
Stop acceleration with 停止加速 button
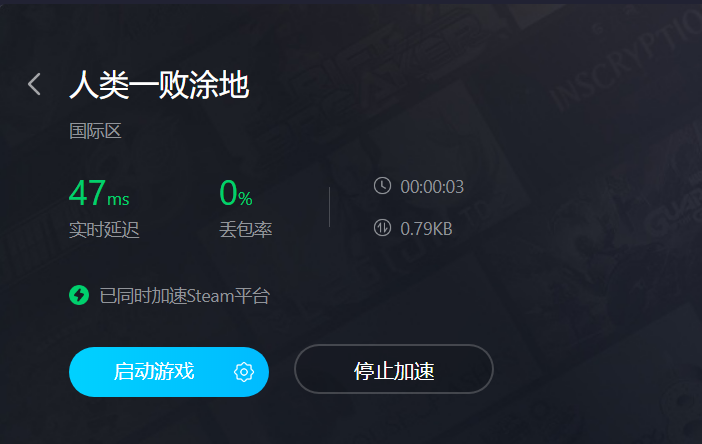(x=394, y=369)
